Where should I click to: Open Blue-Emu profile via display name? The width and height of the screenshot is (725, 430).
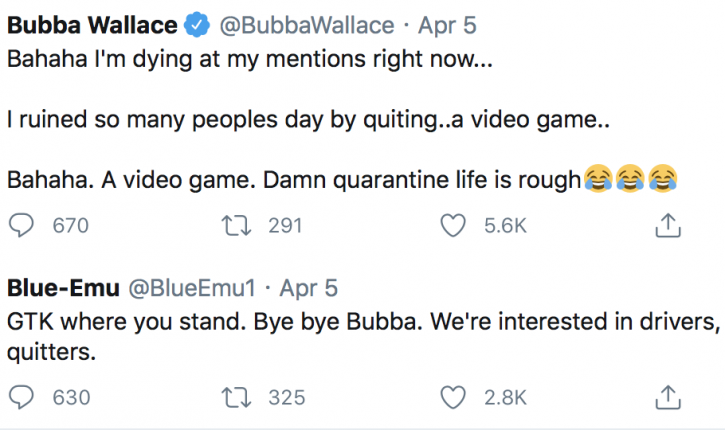point(59,289)
